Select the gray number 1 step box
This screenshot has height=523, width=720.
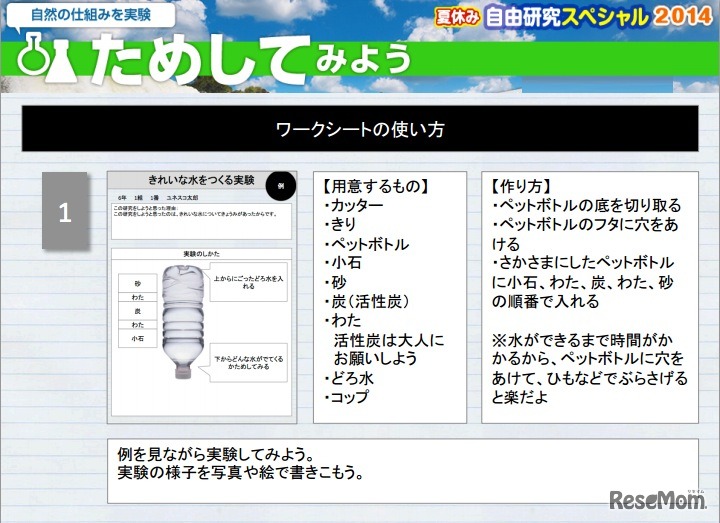(65, 211)
